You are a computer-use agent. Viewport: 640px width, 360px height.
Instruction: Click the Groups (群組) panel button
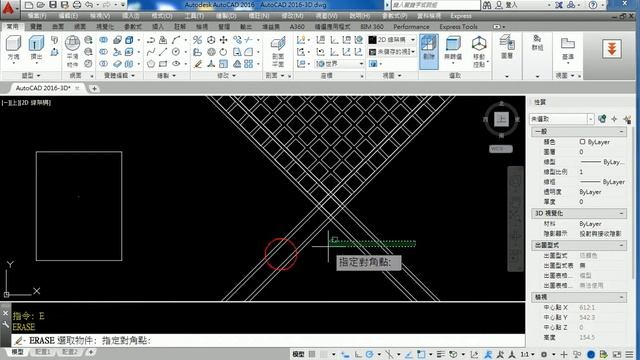pyautogui.click(x=538, y=42)
